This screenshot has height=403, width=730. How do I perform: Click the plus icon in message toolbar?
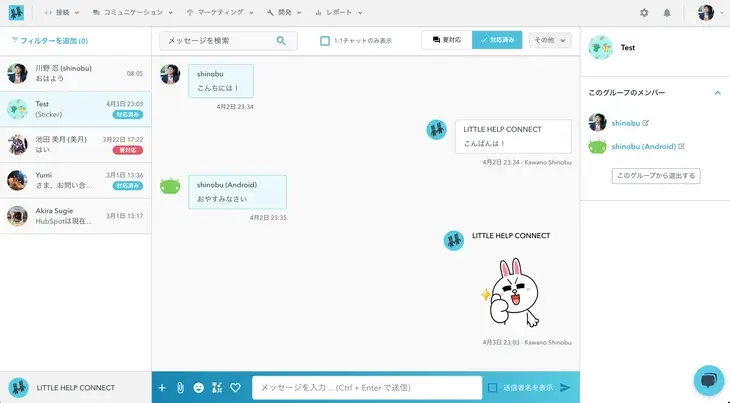pyautogui.click(x=162, y=387)
